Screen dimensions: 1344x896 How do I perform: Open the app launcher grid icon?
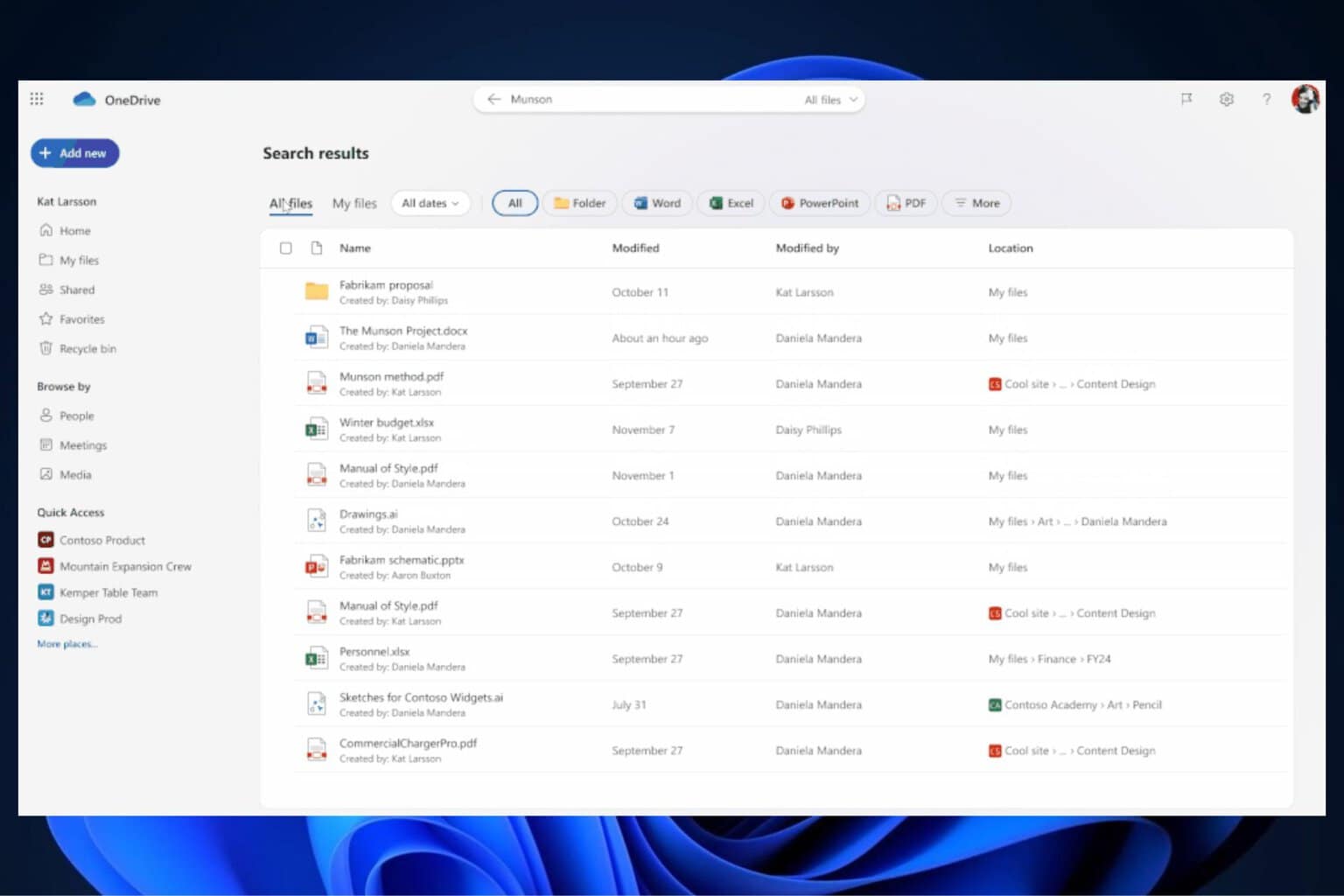(37, 99)
